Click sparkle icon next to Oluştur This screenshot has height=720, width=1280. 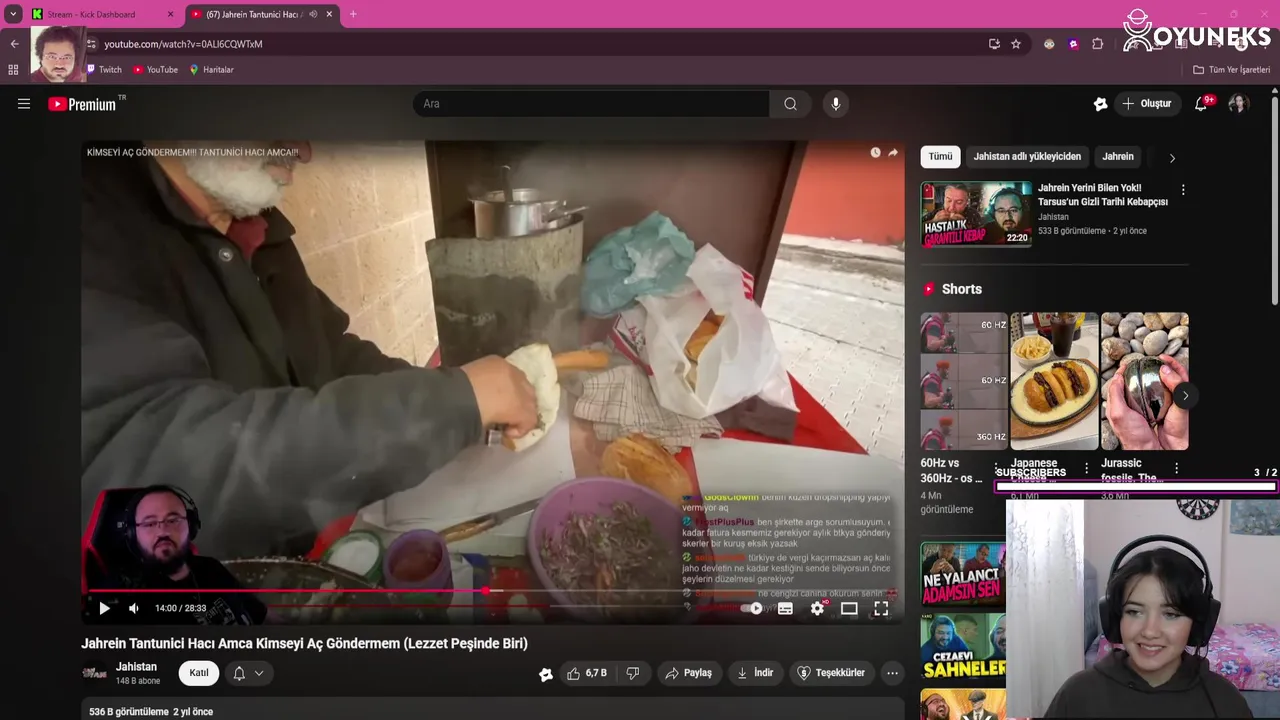point(1100,104)
